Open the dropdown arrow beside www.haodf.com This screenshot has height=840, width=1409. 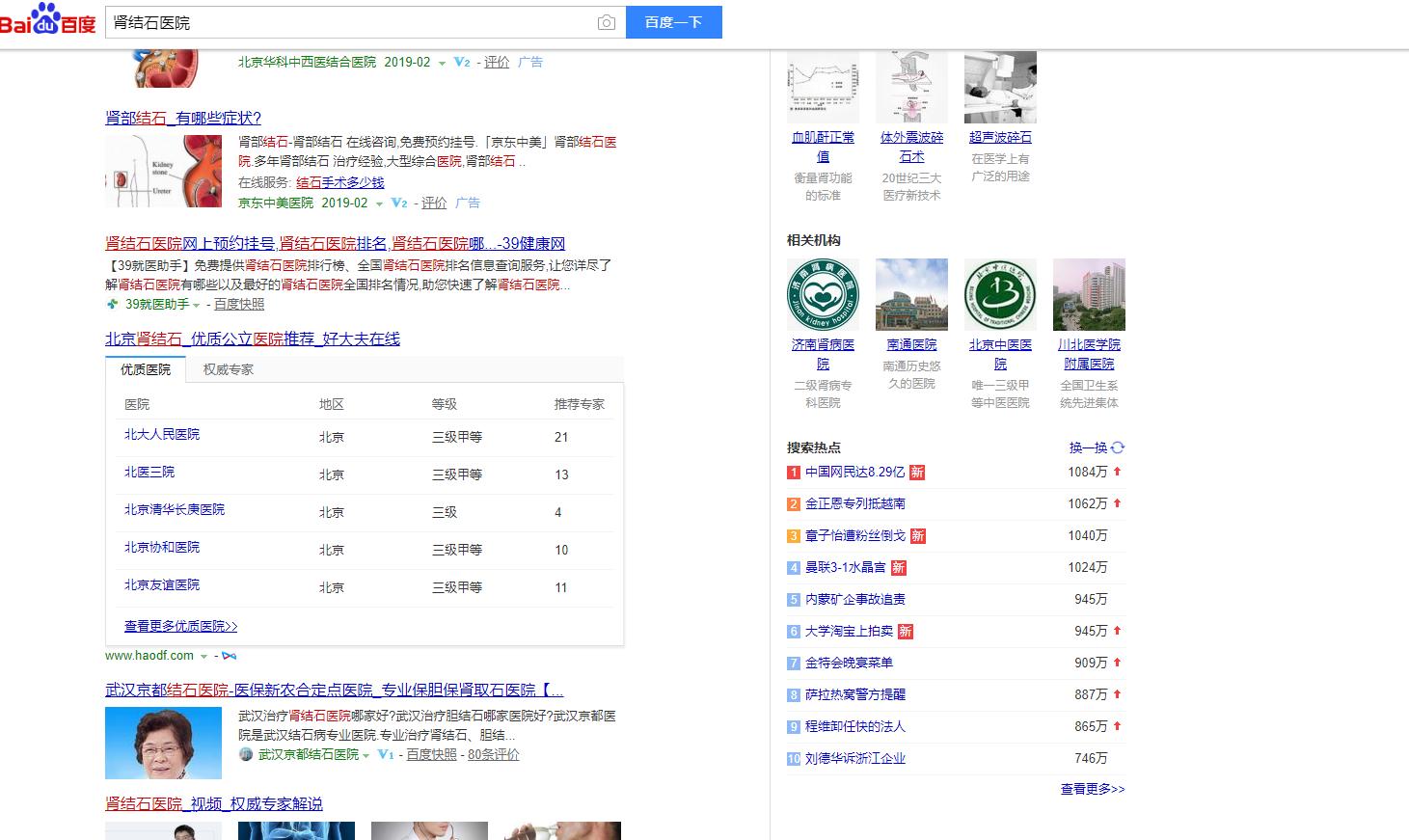pos(203,656)
